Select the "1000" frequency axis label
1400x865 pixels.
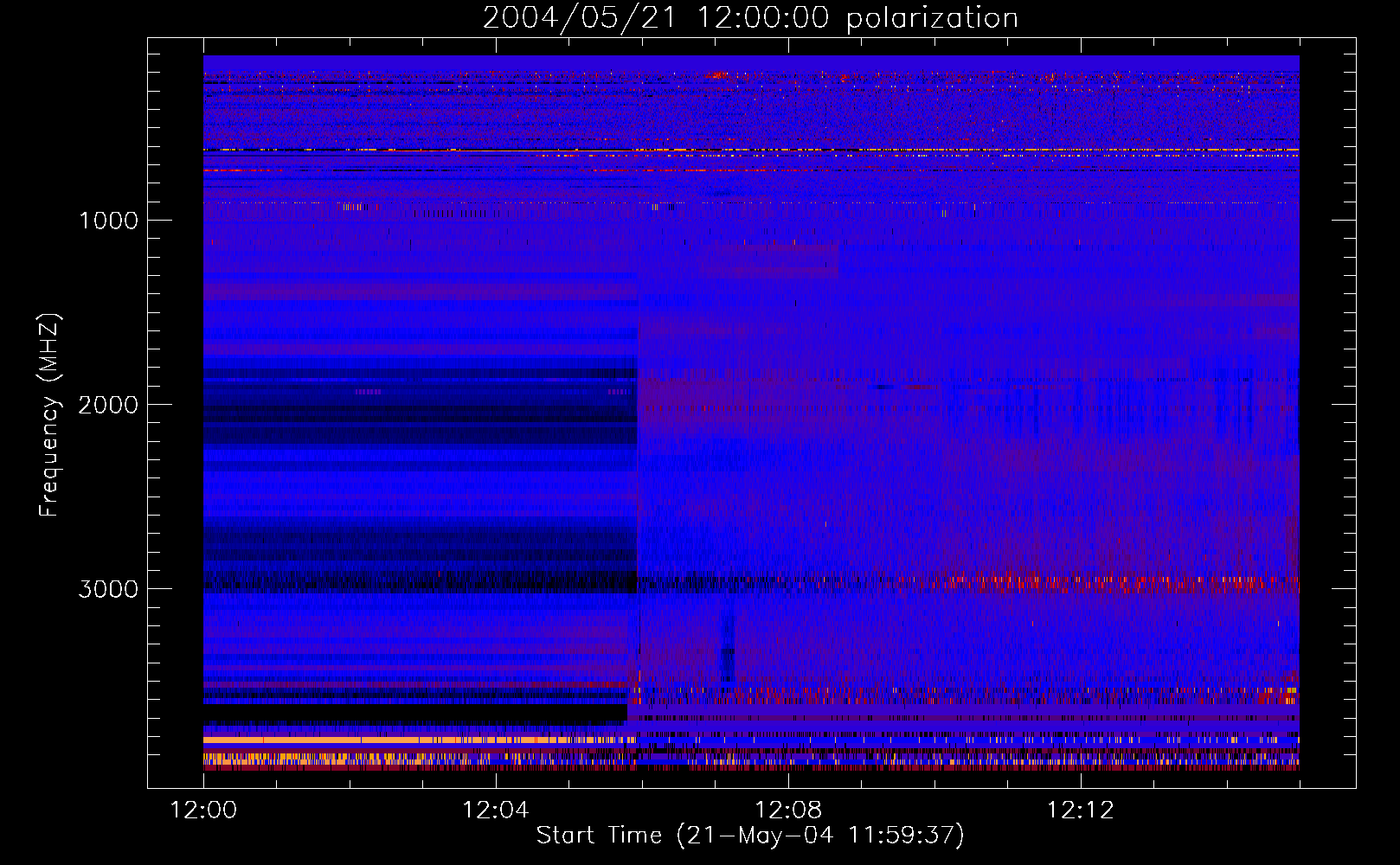click(x=108, y=221)
